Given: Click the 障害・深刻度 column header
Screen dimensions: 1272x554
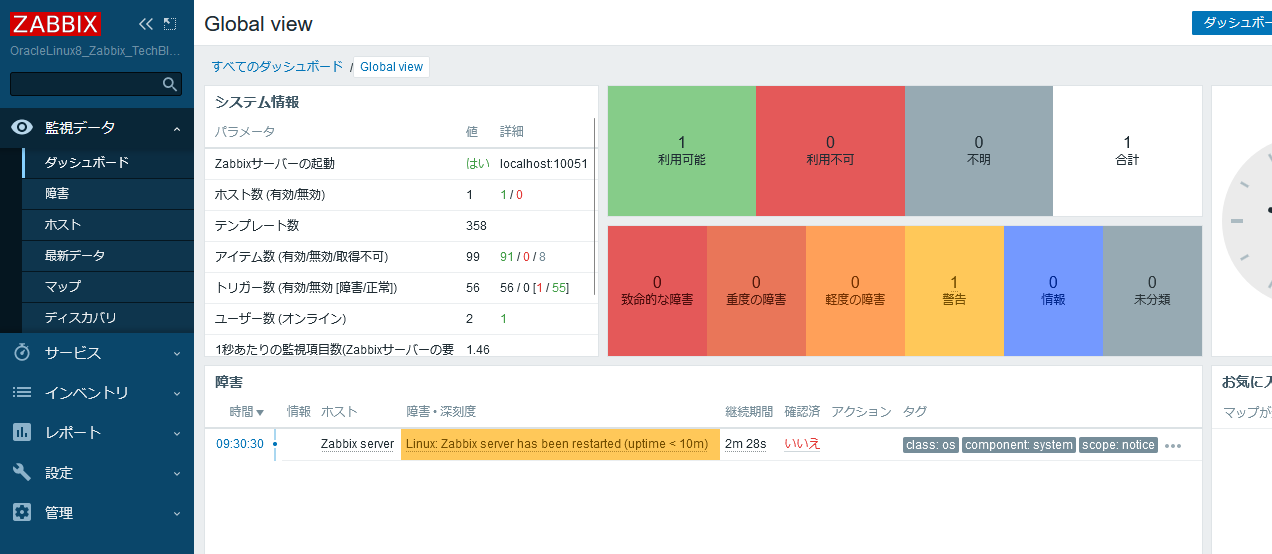Looking at the screenshot, I should coord(441,412).
